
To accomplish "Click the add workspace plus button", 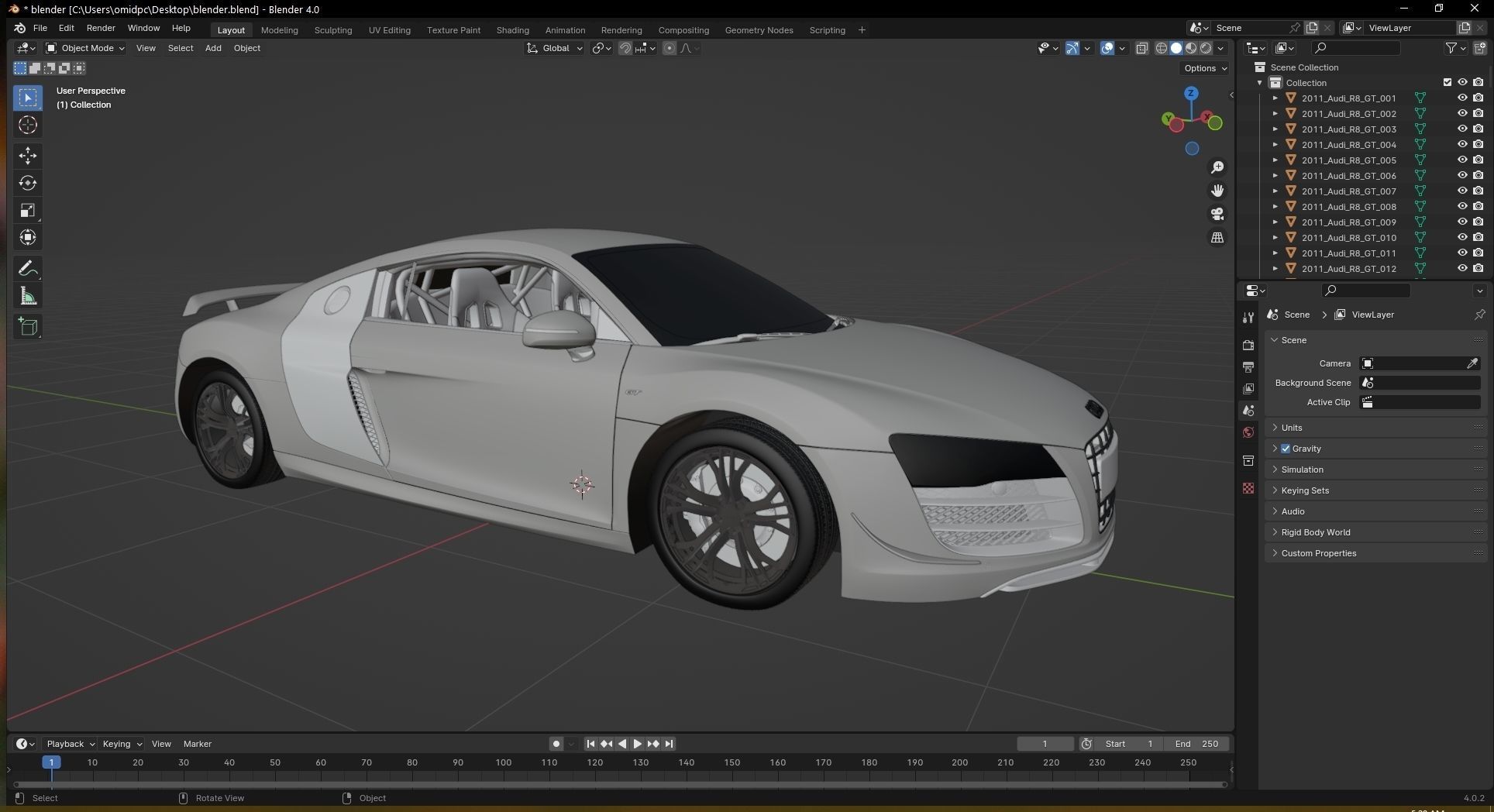I will (x=862, y=30).
